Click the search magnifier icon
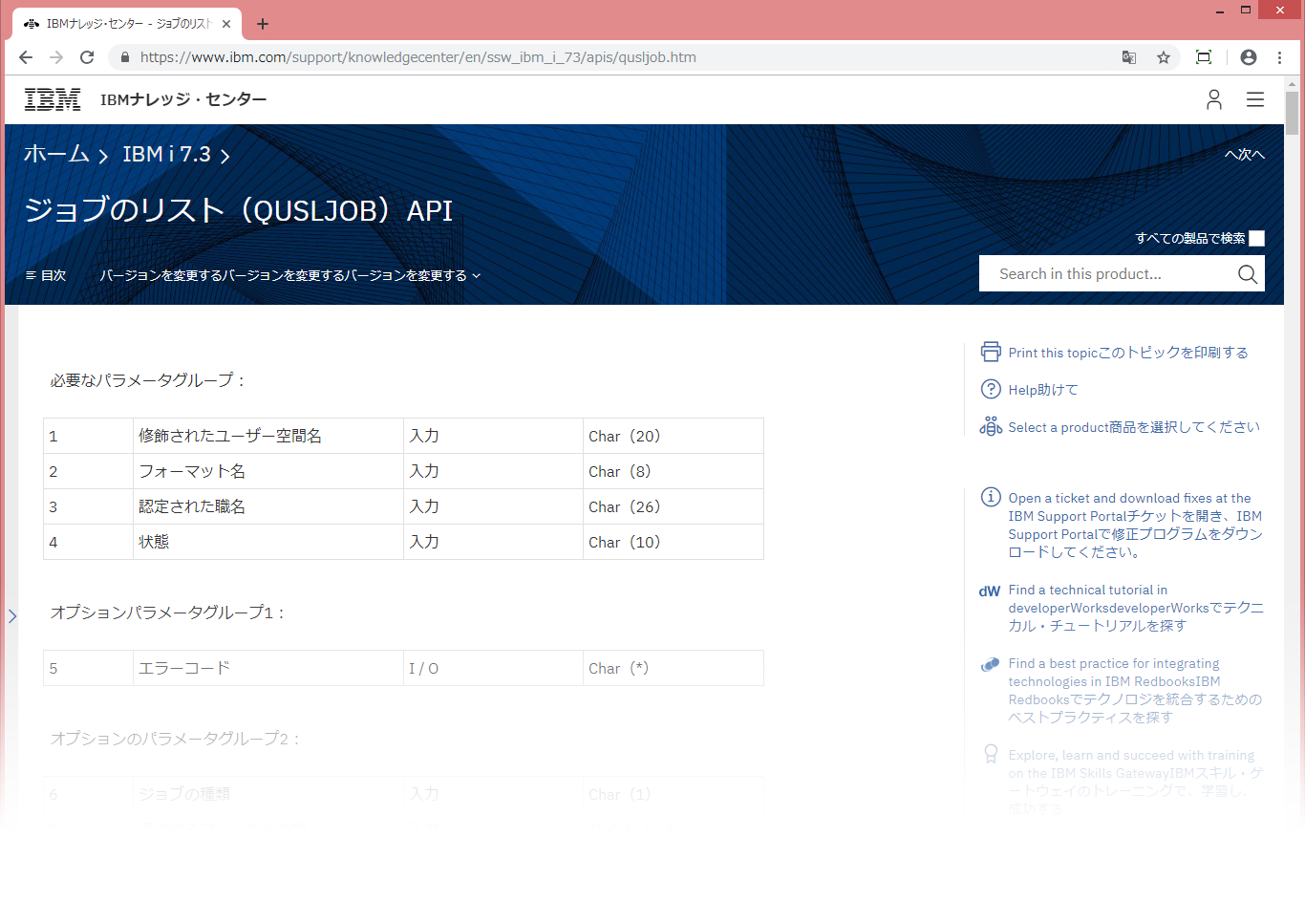Viewport: 1305px width, 924px height. coord(1247,274)
